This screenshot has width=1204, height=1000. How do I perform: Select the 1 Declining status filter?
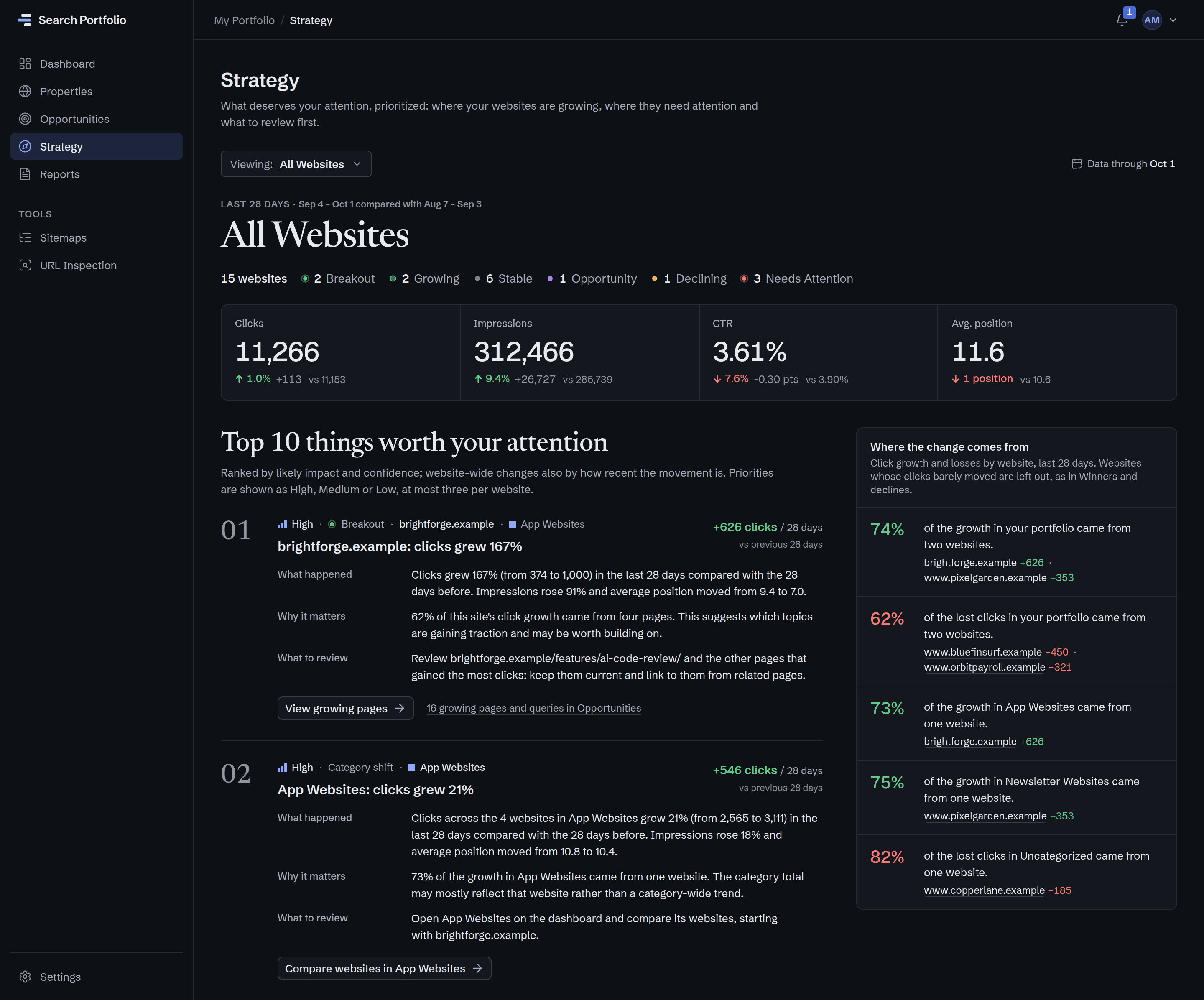coord(689,279)
